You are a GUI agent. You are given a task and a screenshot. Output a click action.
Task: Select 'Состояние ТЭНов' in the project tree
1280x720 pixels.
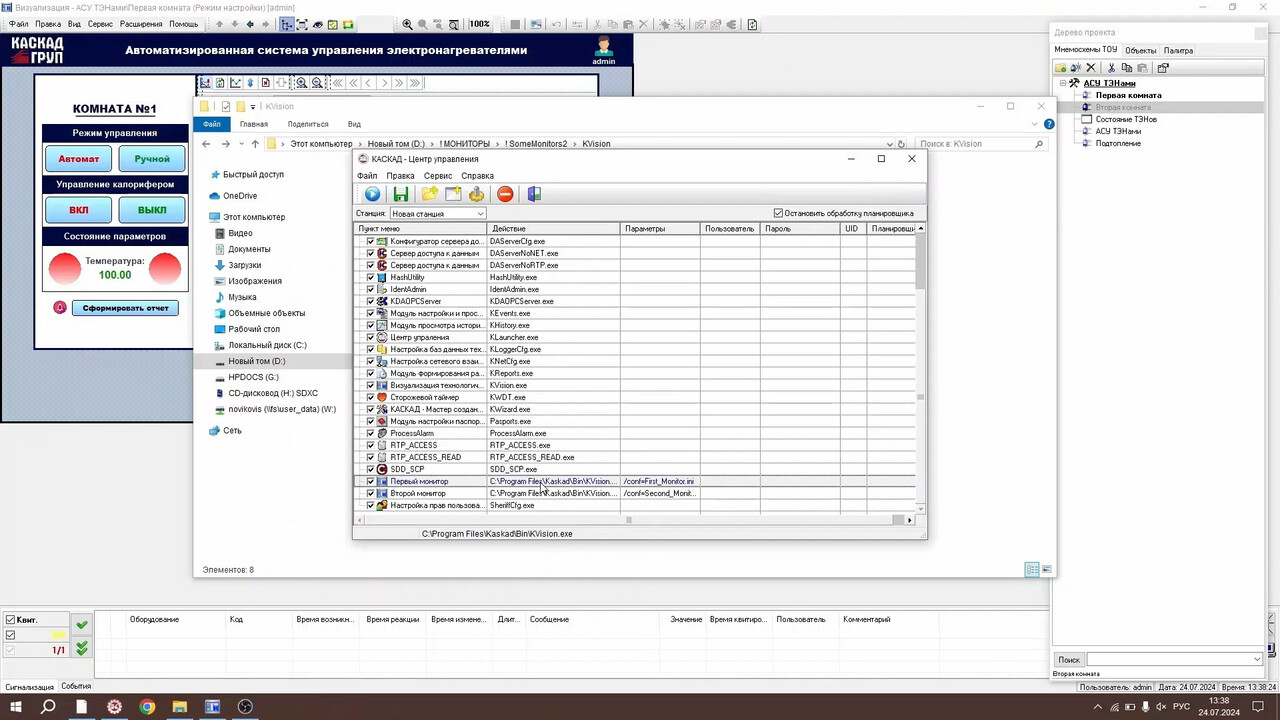1126,119
